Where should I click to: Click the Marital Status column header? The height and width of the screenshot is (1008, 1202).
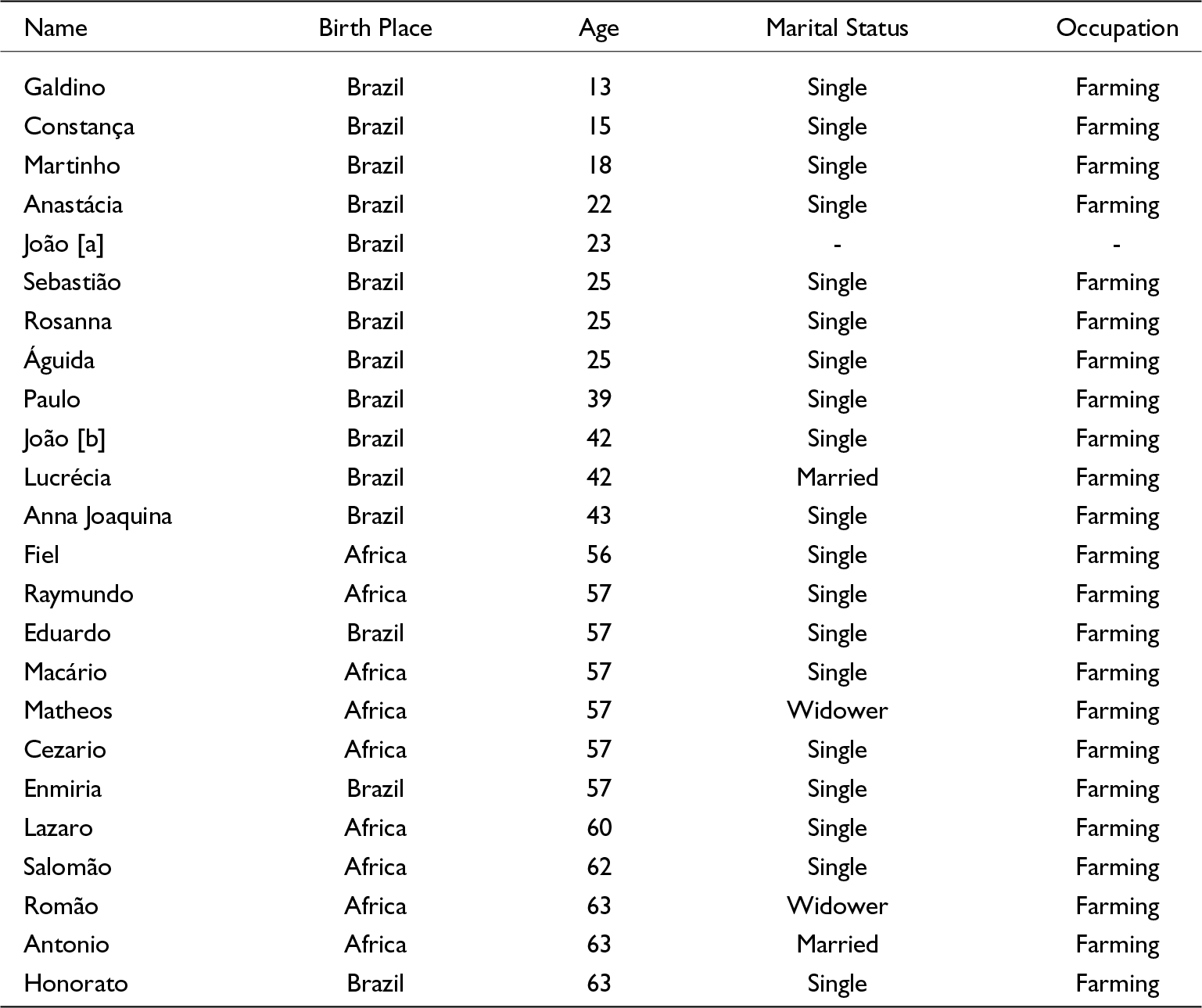point(837,28)
